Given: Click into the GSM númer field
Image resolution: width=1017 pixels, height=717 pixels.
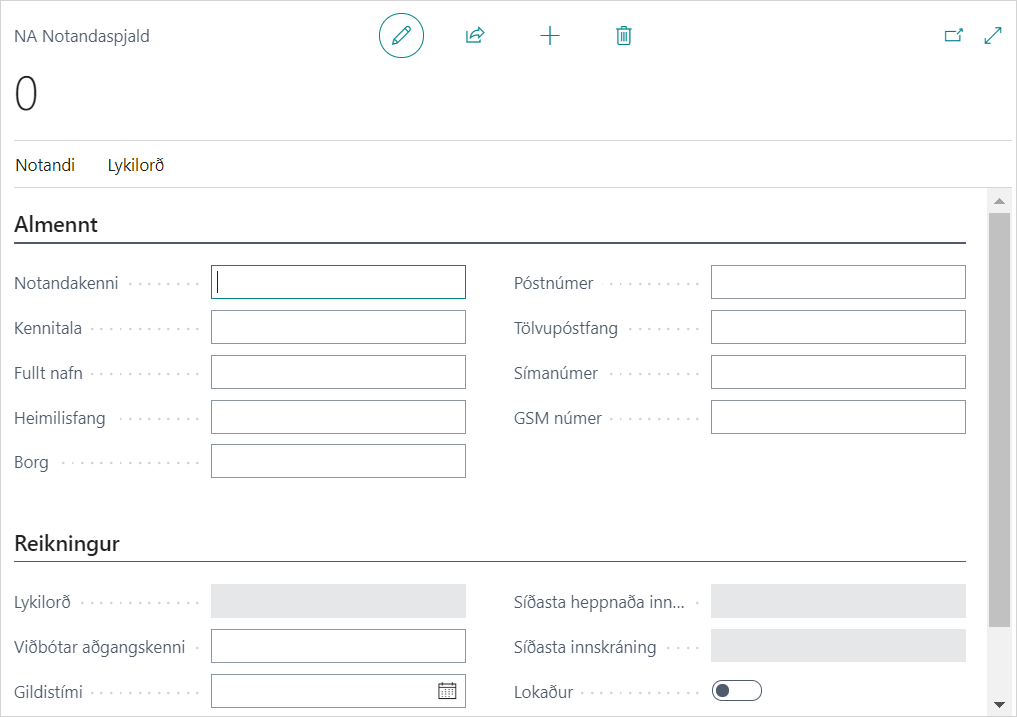Looking at the screenshot, I should (838, 417).
